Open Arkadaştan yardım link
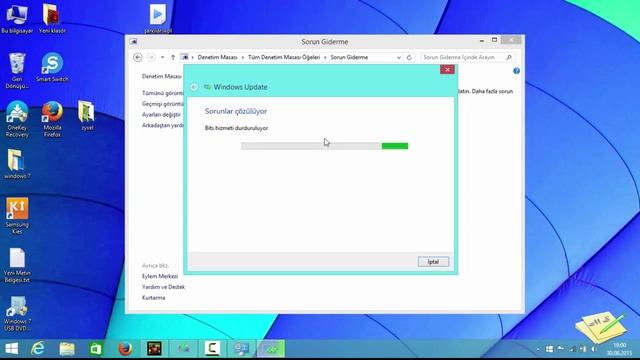Viewport: 640px width, 360px height. tap(163, 125)
